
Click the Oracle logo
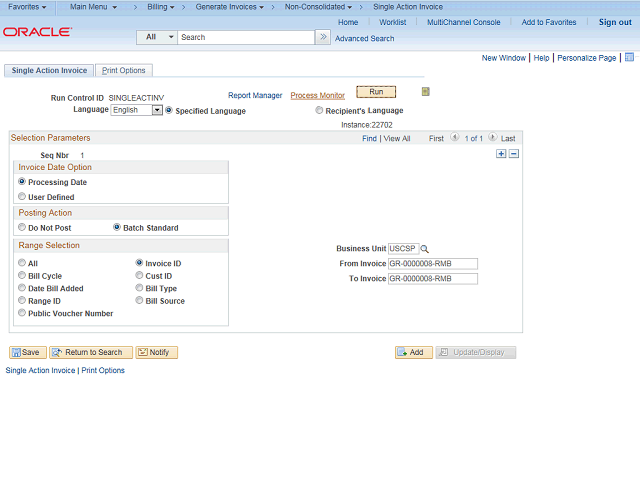click(x=37, y=32)
